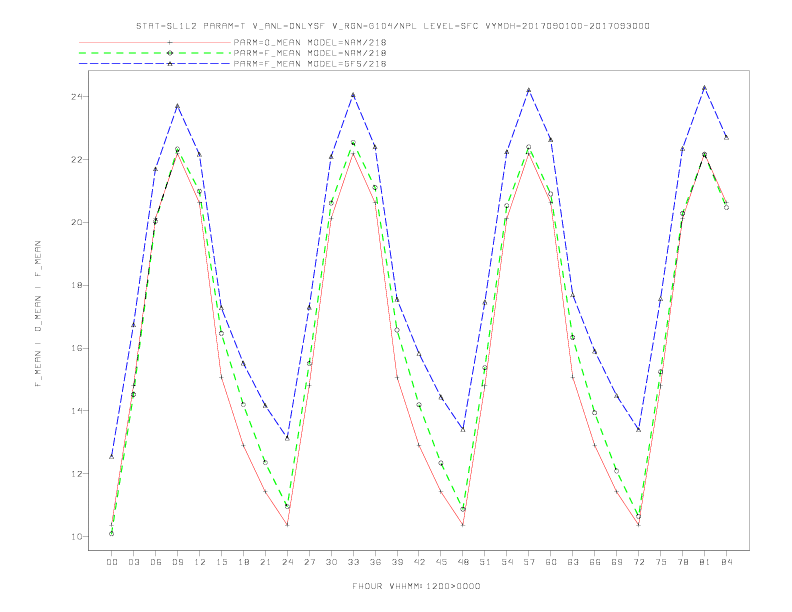This screenshot has width=792, height=612.
Task: Click y-axis tick value 10
Action: [76, 537]
